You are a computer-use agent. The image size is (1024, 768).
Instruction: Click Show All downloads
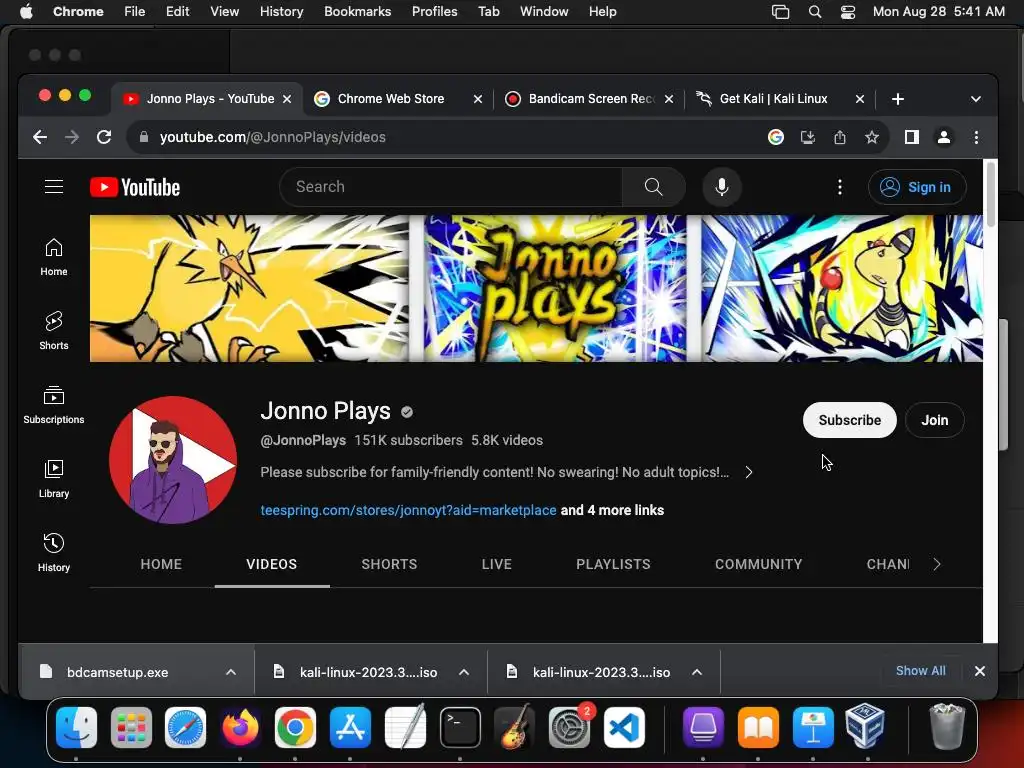pos(920,671)
